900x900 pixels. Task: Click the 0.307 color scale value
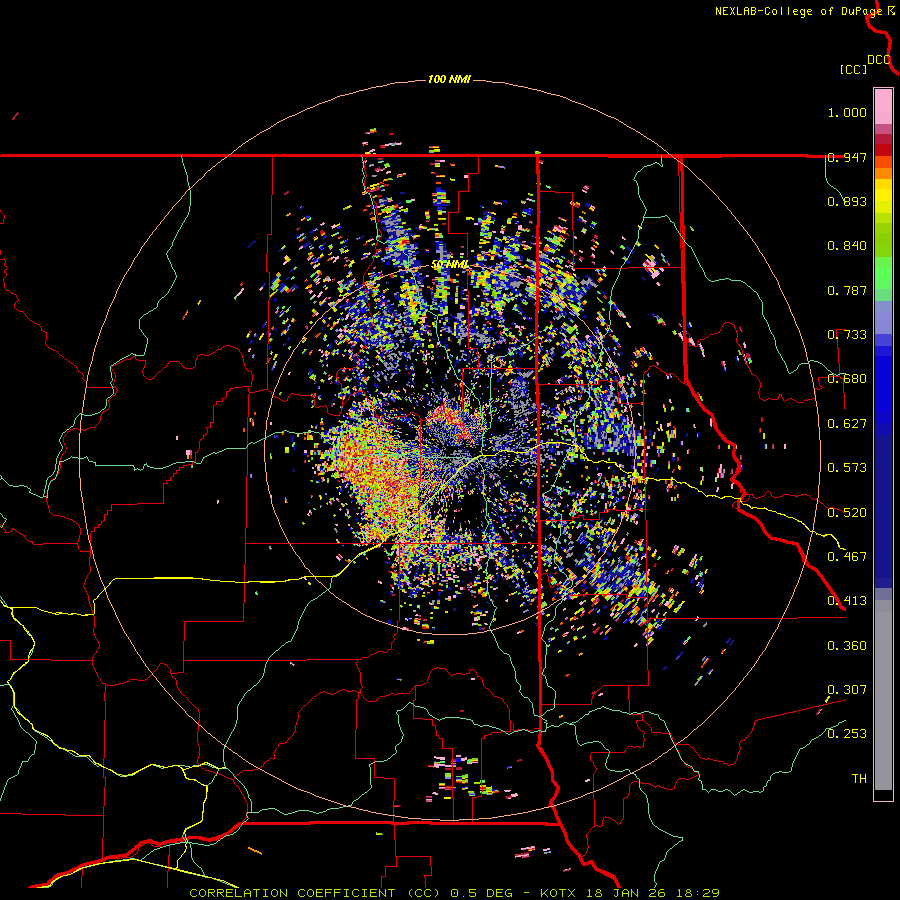click(847, 690)
